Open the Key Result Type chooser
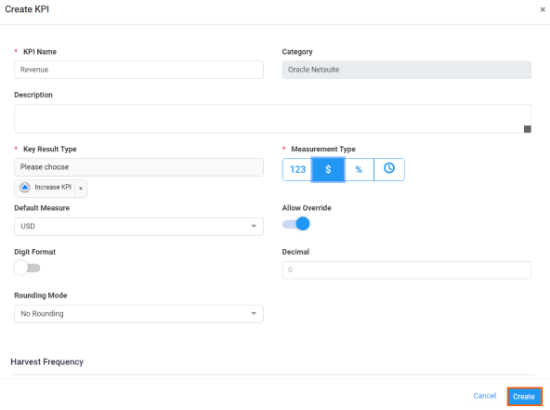 tap(139, 167)
